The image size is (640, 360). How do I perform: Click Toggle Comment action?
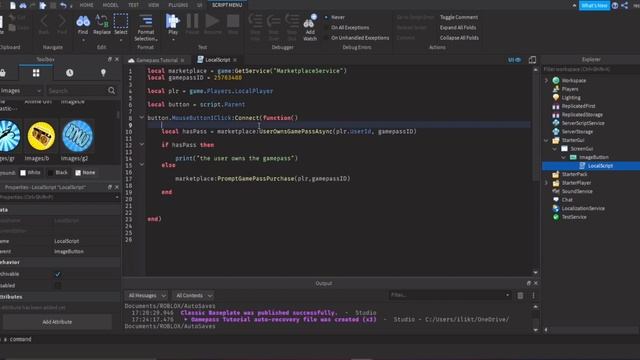459,17
